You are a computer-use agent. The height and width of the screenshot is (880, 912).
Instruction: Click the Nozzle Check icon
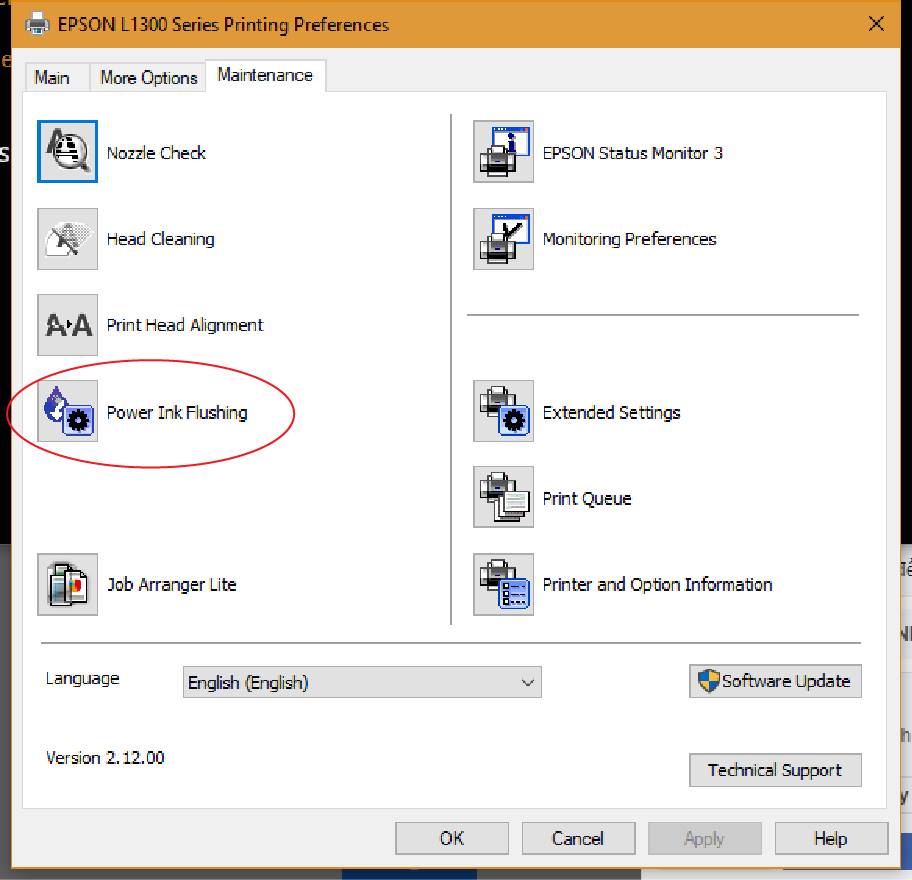point(67,152)
